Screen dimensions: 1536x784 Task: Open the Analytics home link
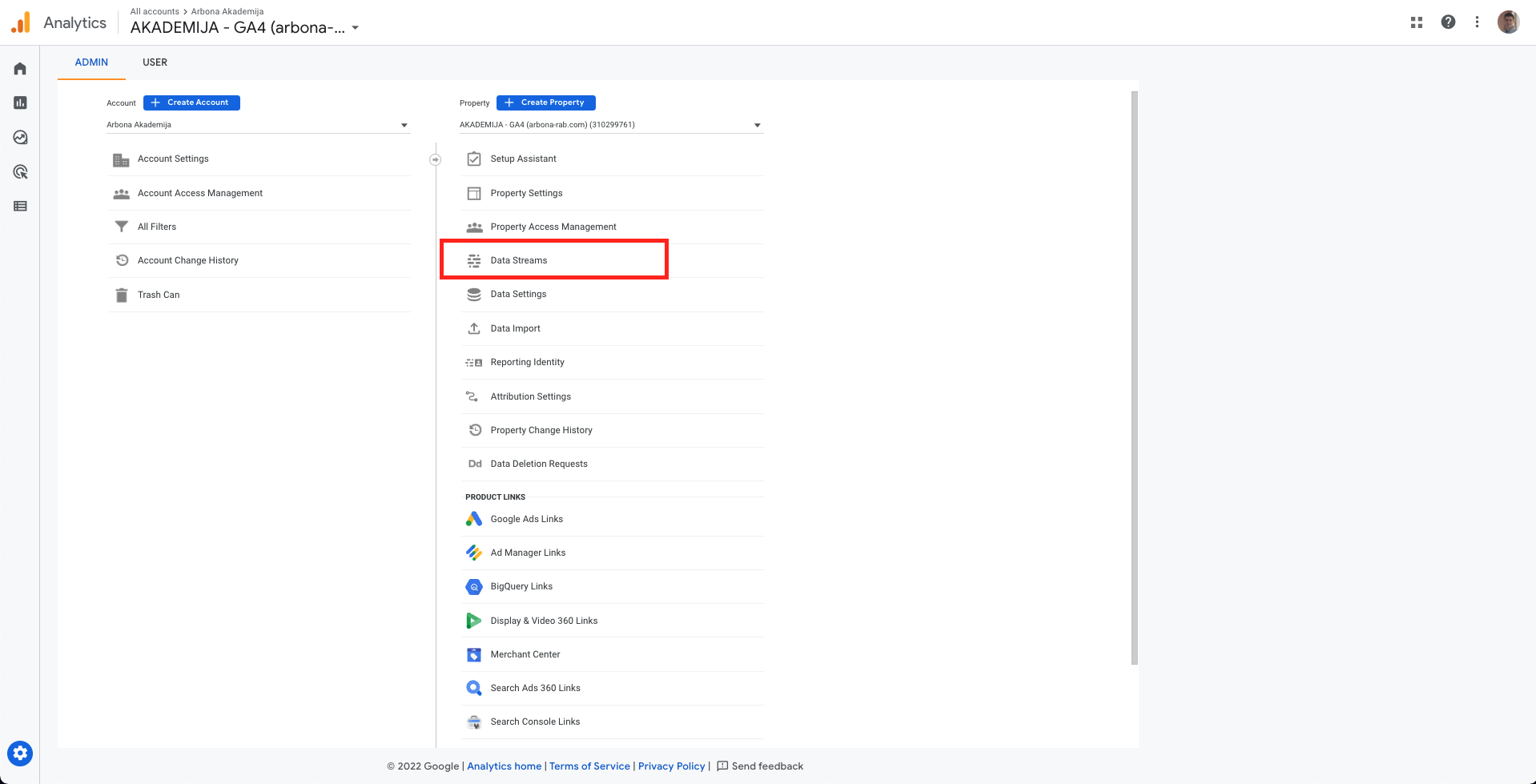pos(505,766)
